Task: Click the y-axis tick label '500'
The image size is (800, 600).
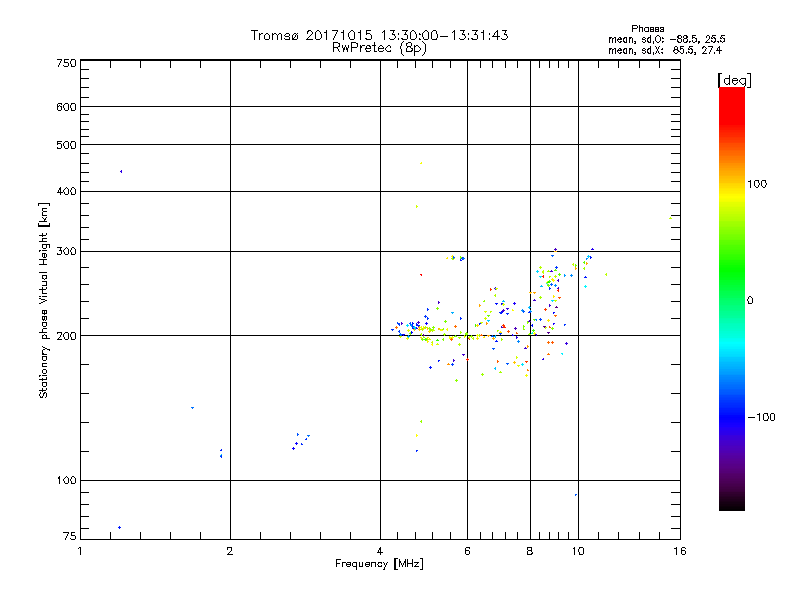Action: pyautogui.click(x=67, y=145)
